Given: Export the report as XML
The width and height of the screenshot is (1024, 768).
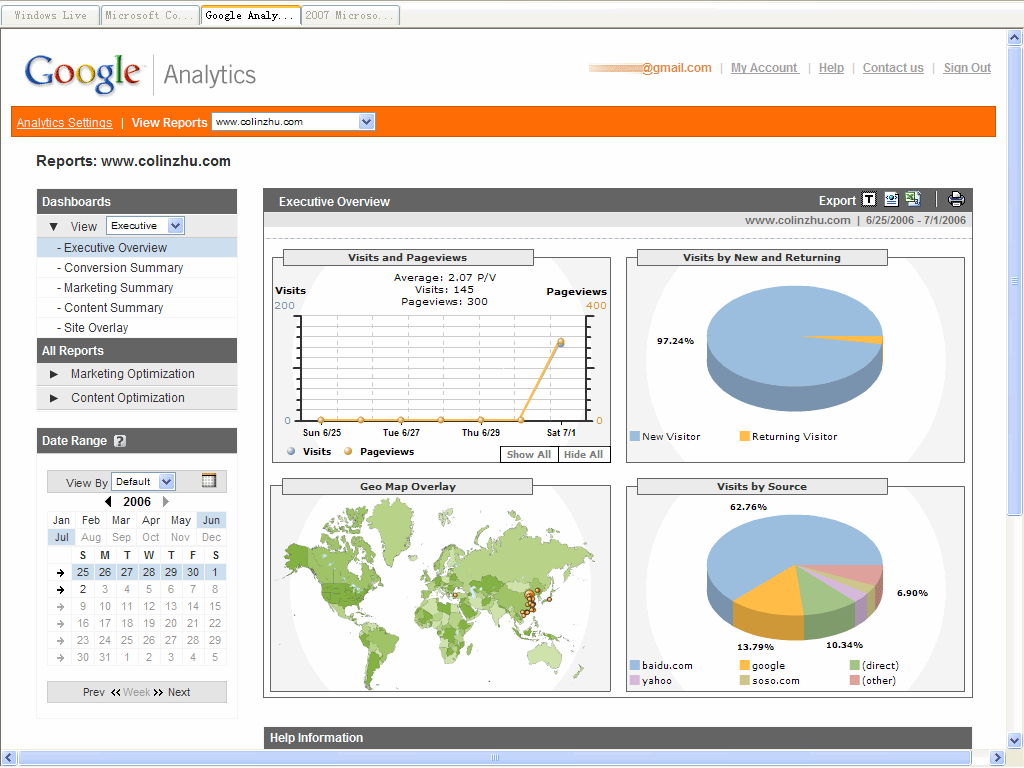Looking at the screenshot, I should click(x=890, y=199).
